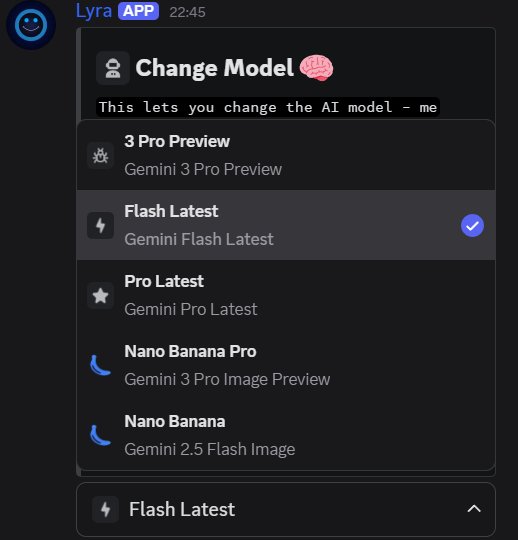Click the brain emoji in the title

point(316,68)
